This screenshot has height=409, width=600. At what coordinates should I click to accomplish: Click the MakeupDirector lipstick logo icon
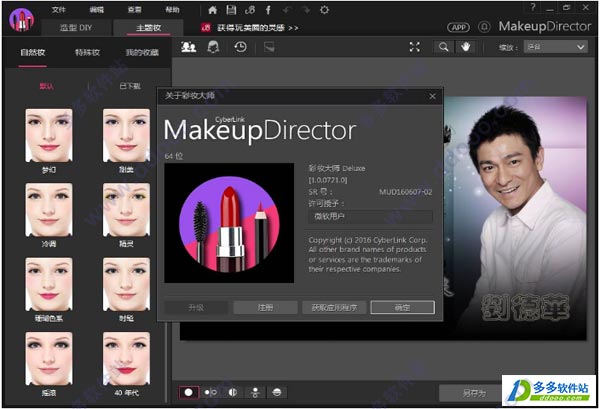pos(22,20)
